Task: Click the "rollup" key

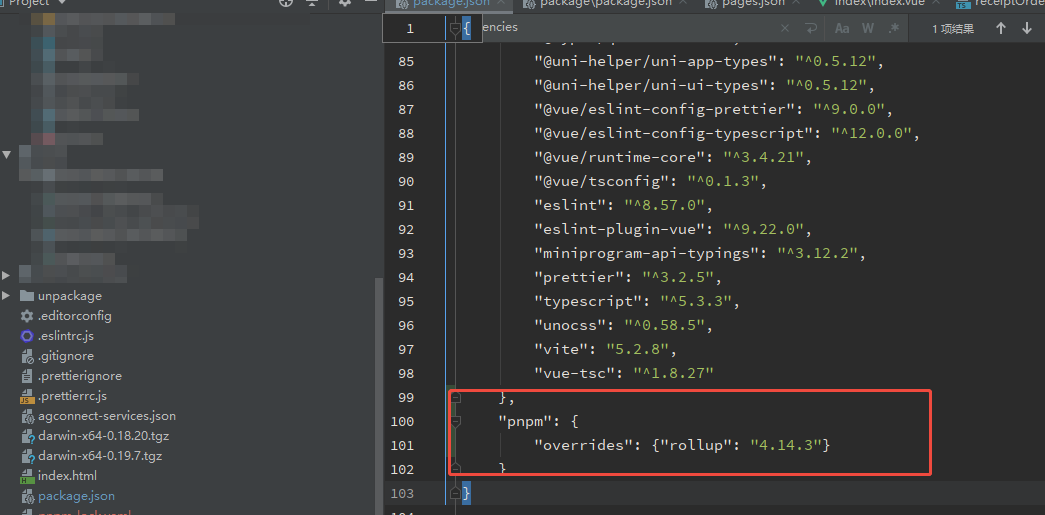Action: click(x=696, y=446)
